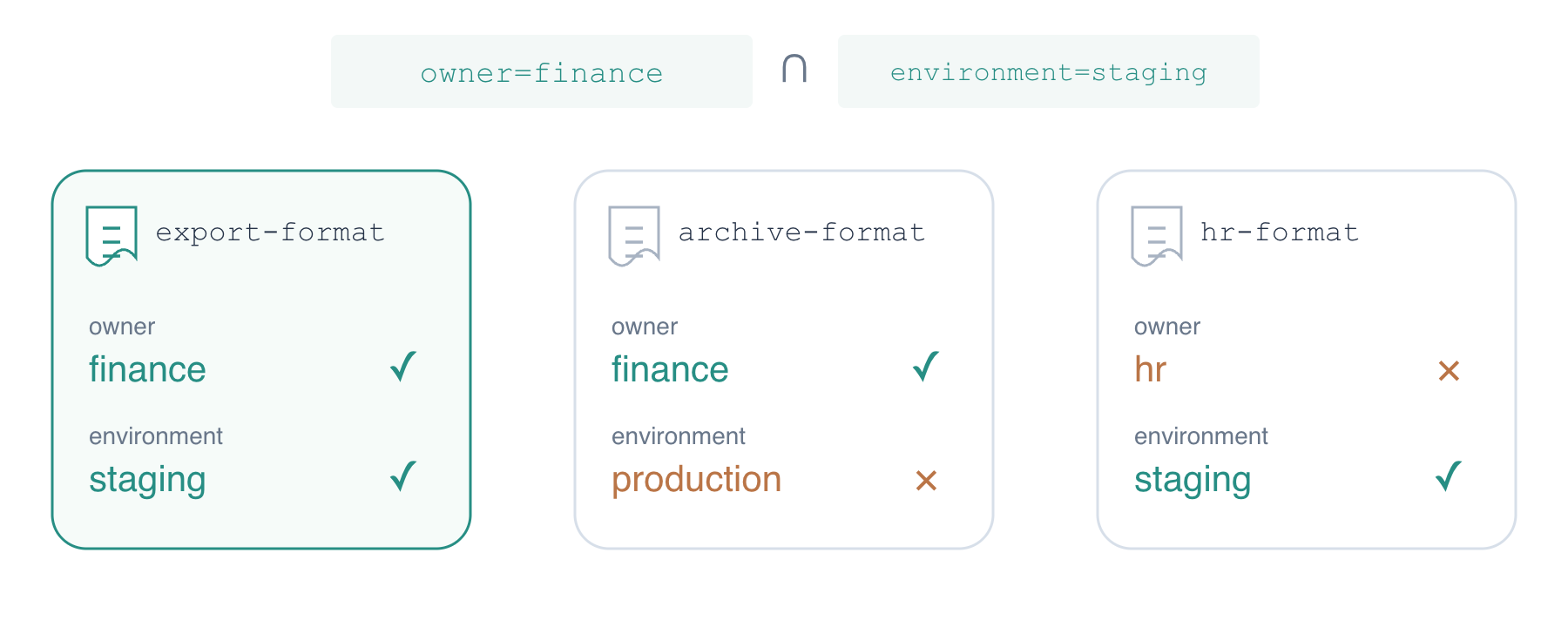
Task: Click the archive-format card title
Action: point(801,233)
